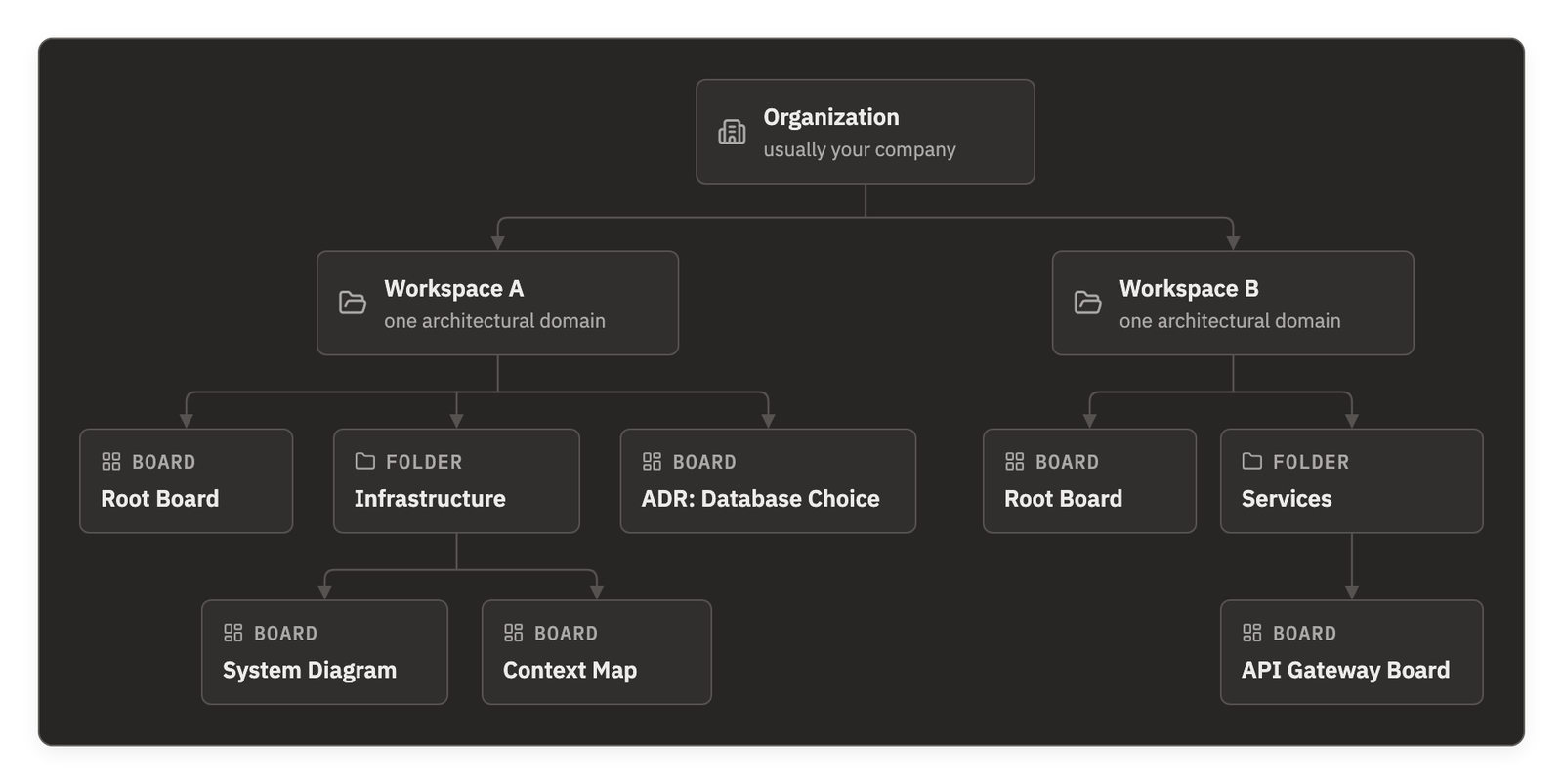Open the System Diagram board title
Screen dimensions: 1563x784
click(x=310, y=671)
